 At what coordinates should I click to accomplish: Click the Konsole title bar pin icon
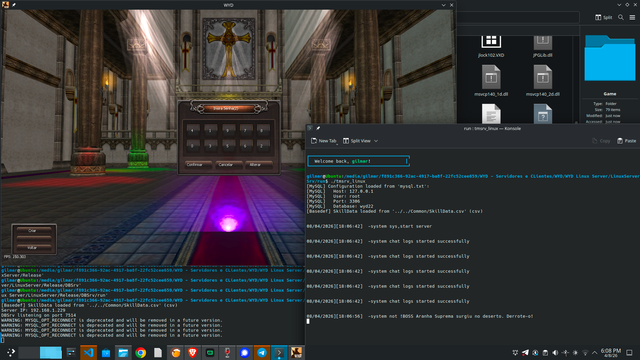point(318,128)
